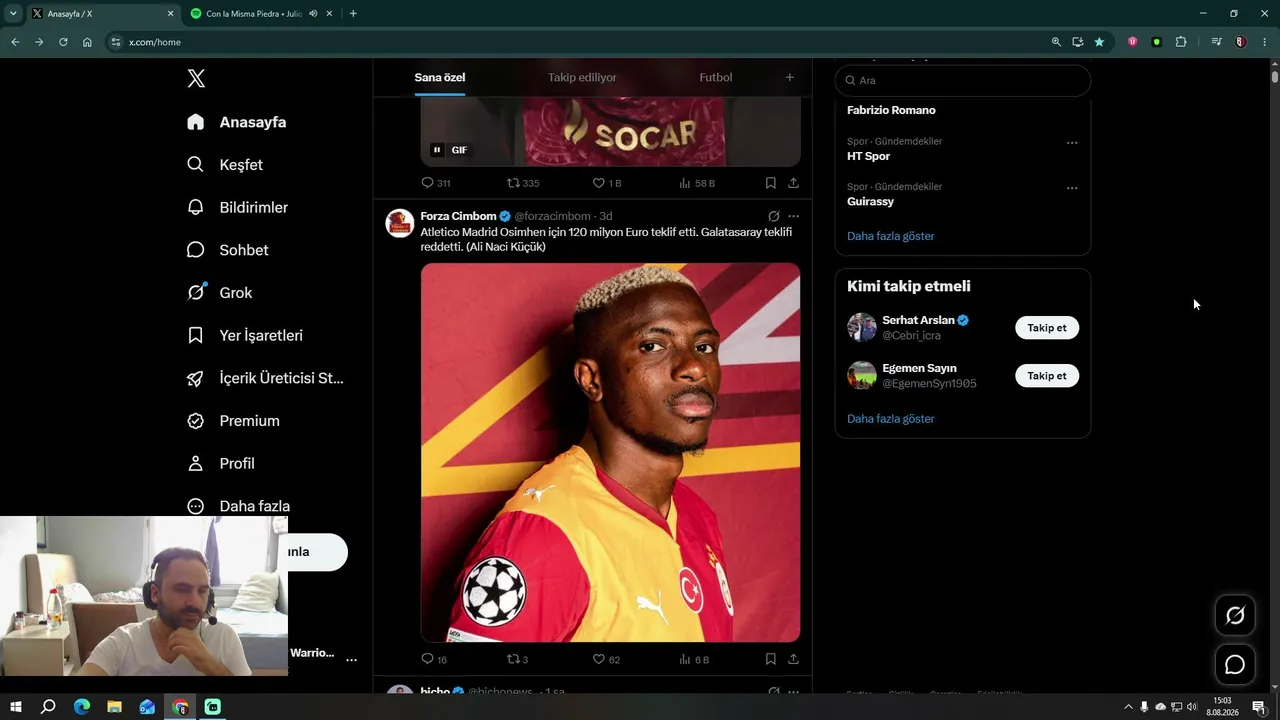The height and width of the screenshot is (720, 1280).
Task: Open more options on Forza Cimbom post
Action: [793, 216]
